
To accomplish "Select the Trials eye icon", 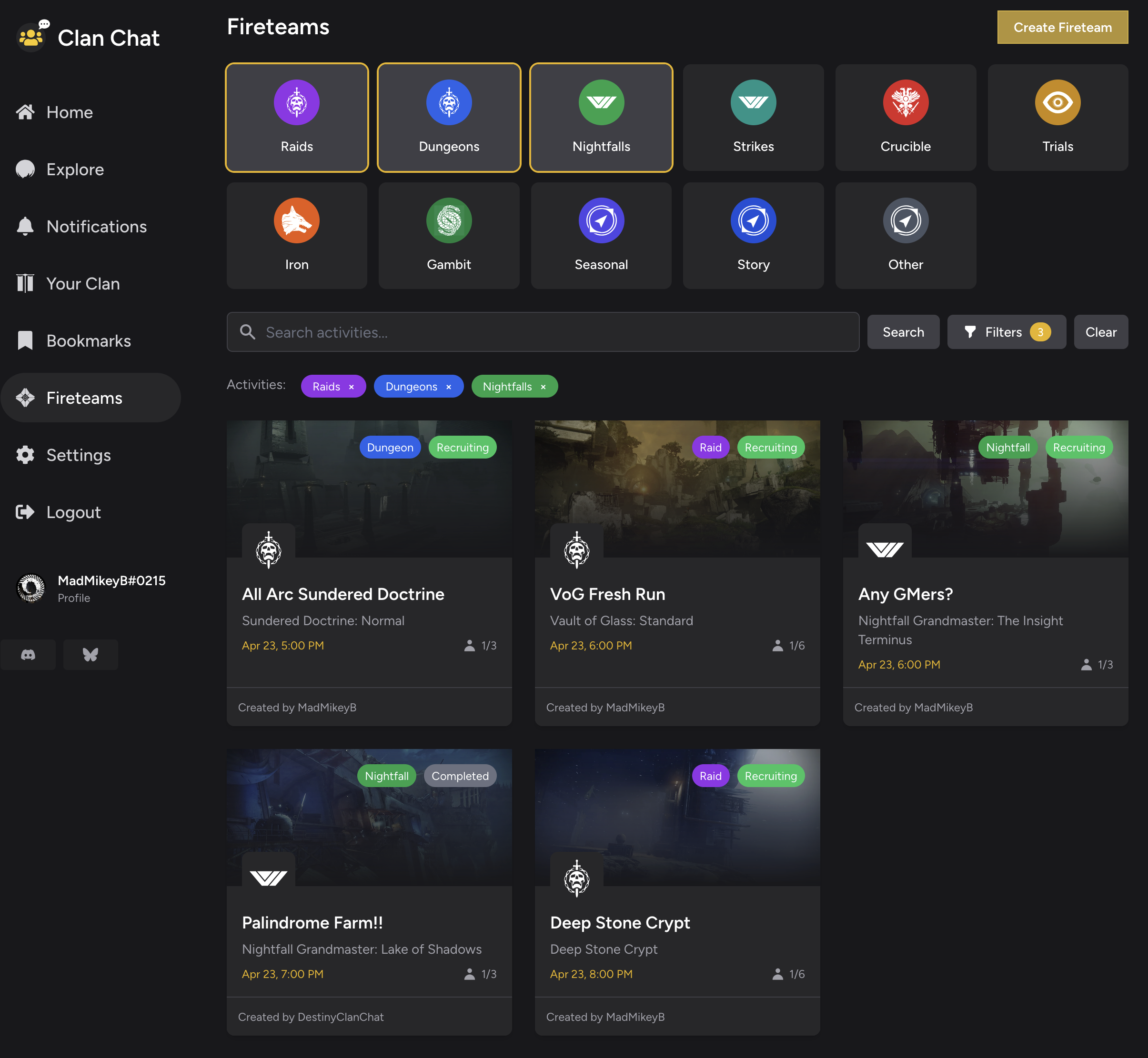I will 1057,102.
